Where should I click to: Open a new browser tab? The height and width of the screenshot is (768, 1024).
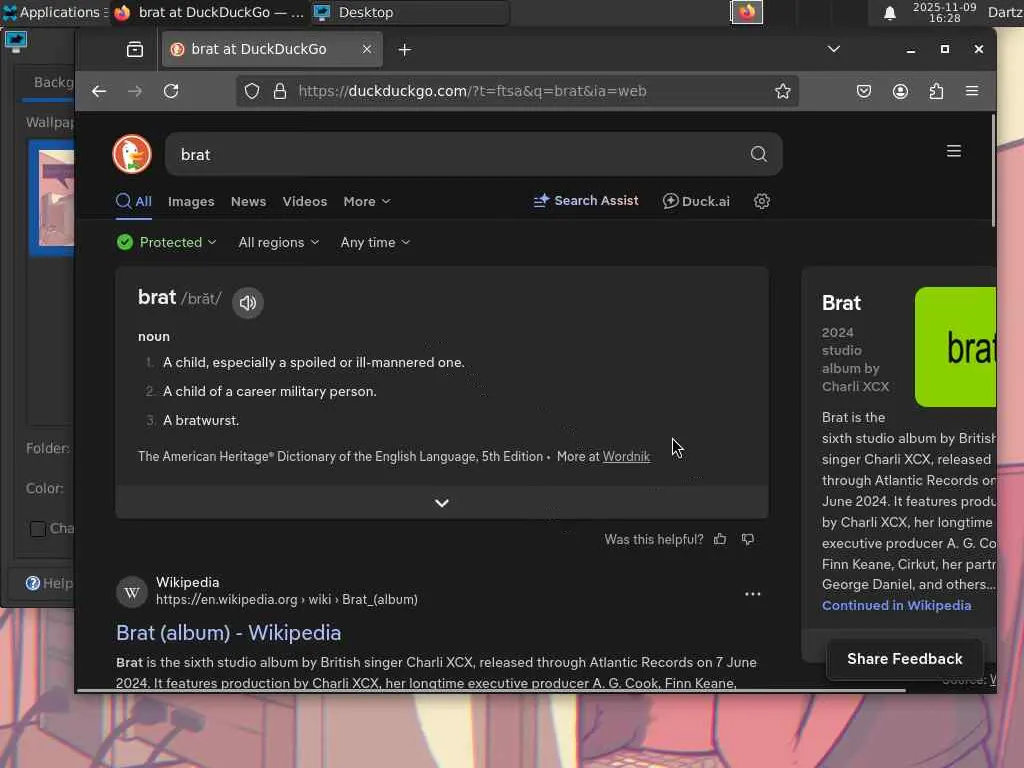(404, 50)
